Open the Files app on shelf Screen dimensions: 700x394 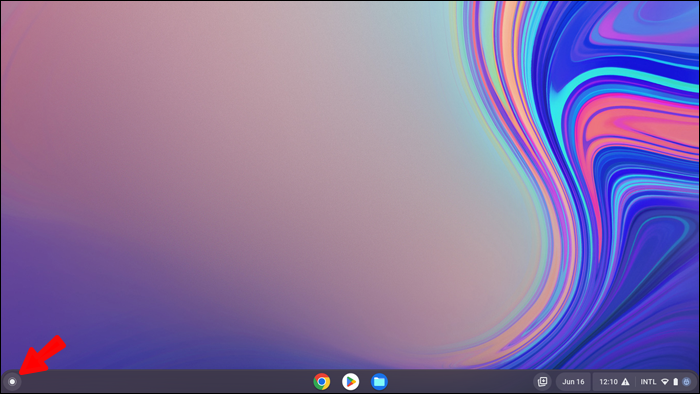coord(379,382)
